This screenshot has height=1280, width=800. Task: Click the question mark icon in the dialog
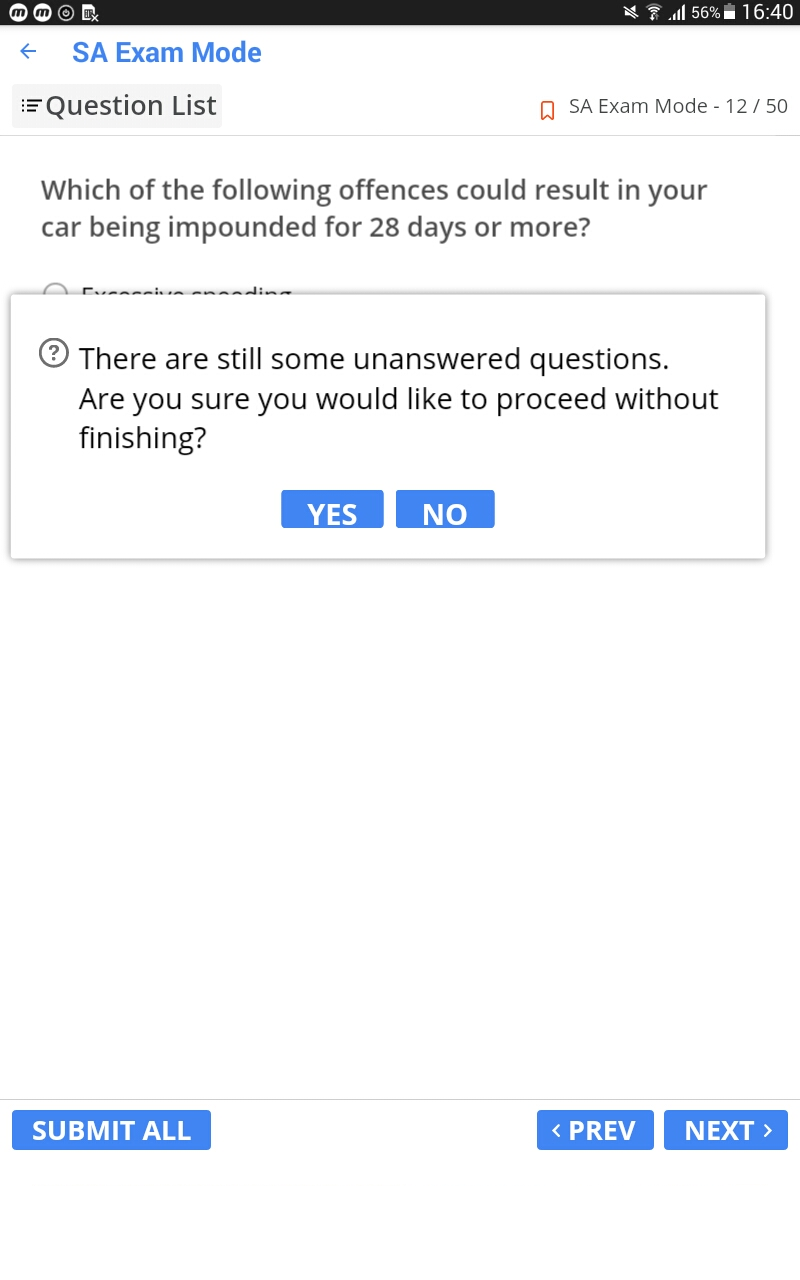tap(53, 353)
